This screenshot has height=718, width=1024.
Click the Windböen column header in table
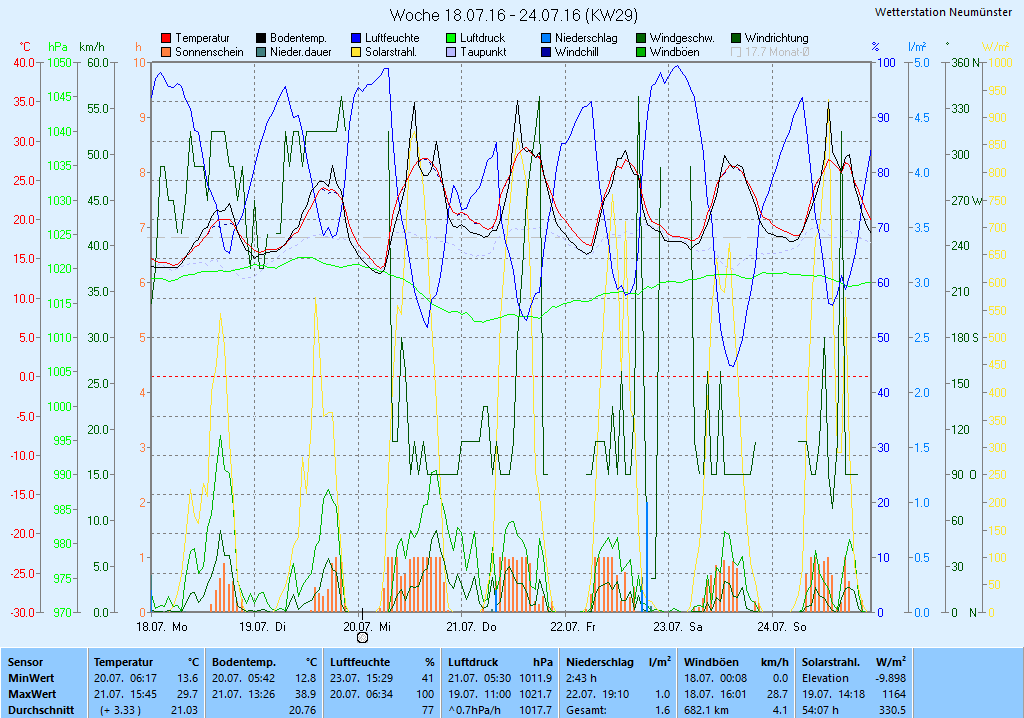[711, 662]
